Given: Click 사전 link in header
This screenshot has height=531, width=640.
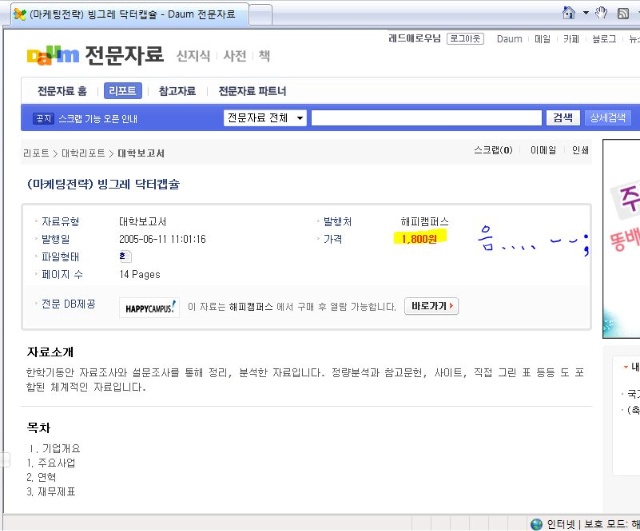Looking at the screenshot, I should coord(235,56).
